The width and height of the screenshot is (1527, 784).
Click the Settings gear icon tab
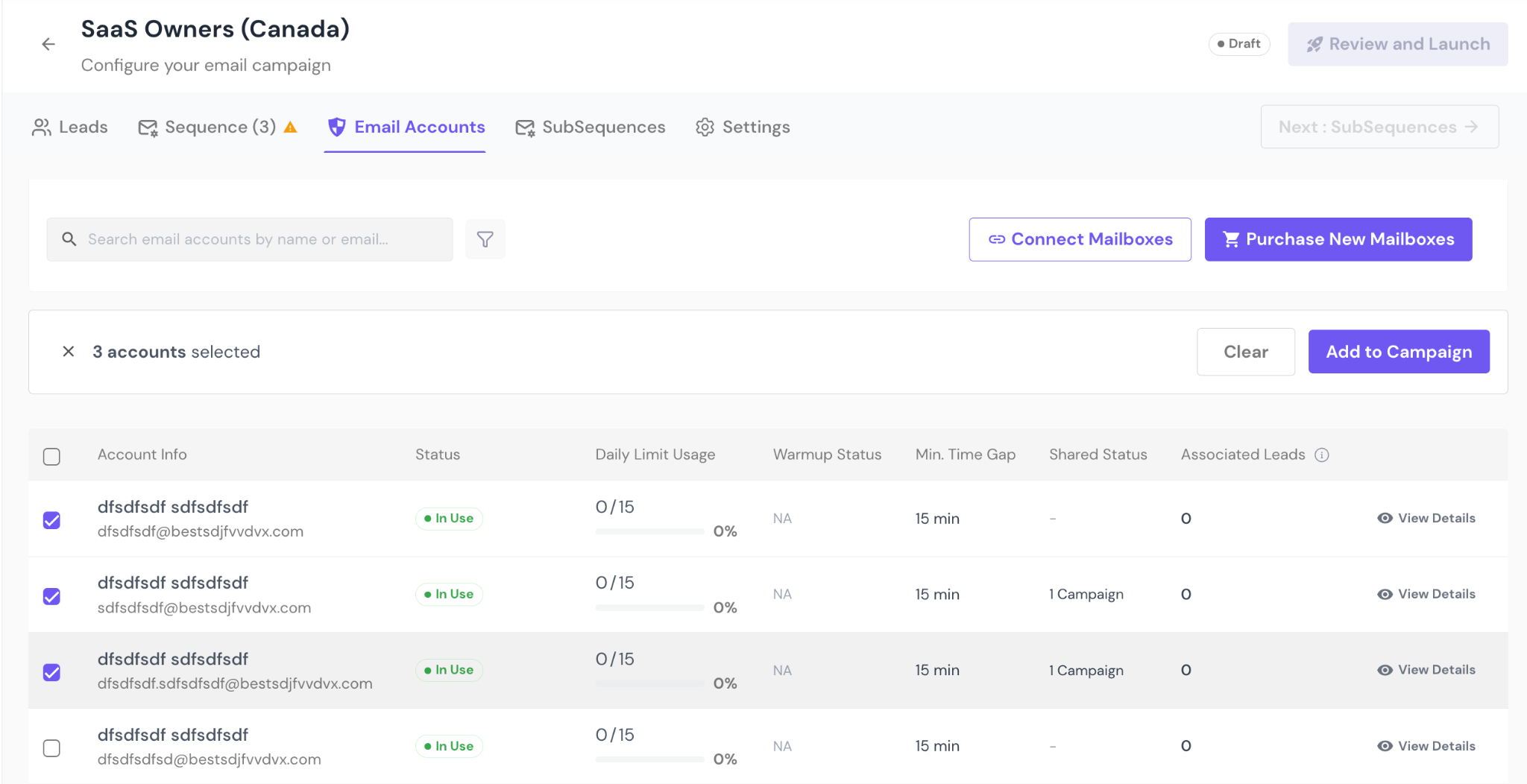point(705,127)
